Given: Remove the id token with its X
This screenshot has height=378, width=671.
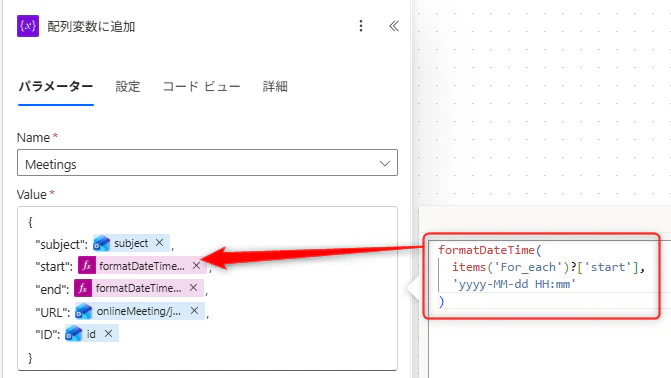Looking at the screenshot, I should point(108,333).
